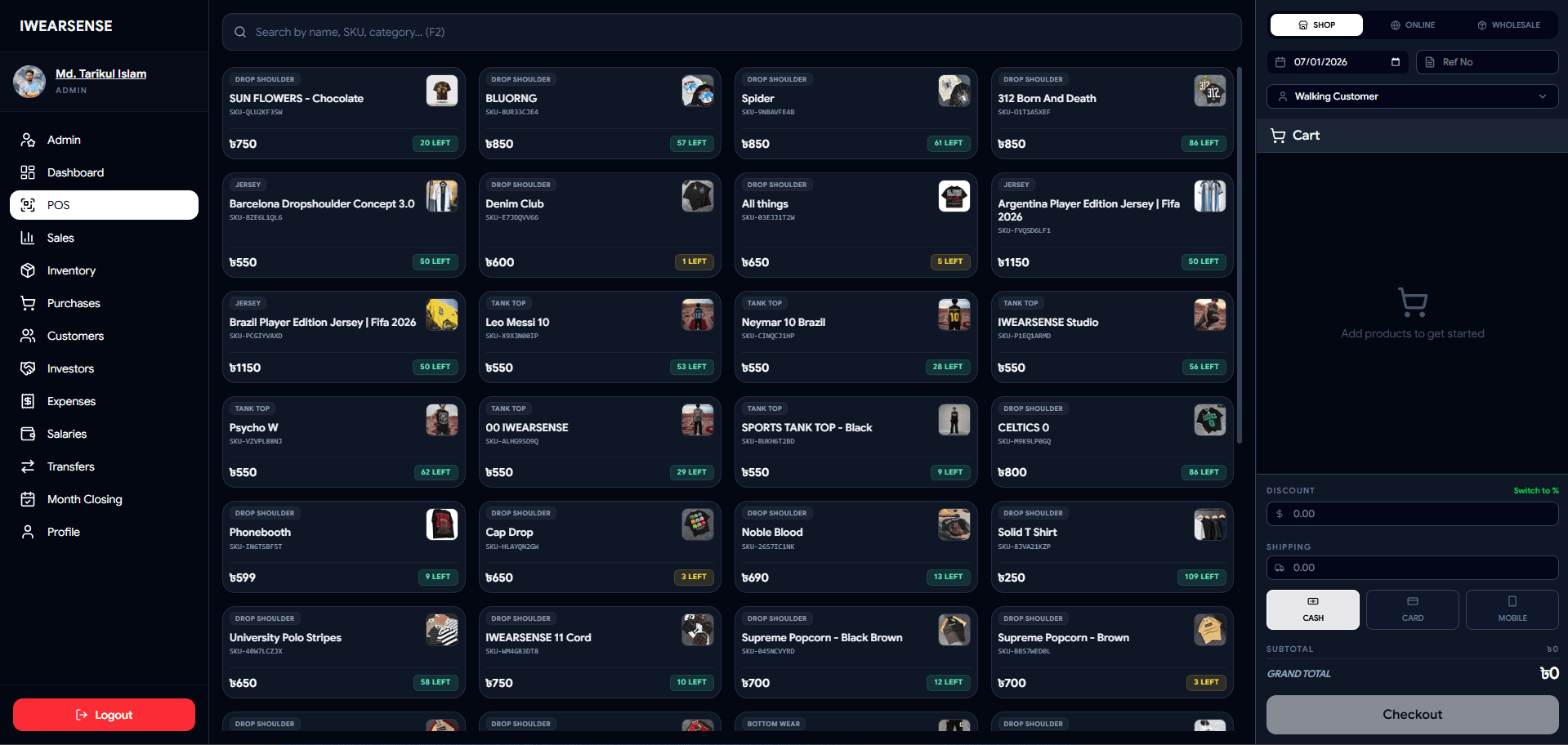Click Supreme Popcorn - Black Brown thumbnail

click(x=954, y=630)
